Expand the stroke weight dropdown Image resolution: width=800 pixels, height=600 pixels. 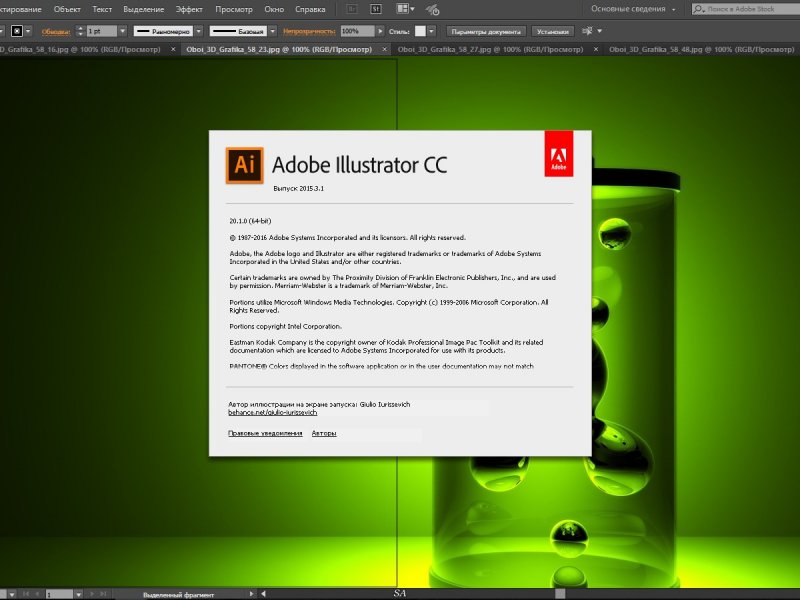[x=122, y=31]
